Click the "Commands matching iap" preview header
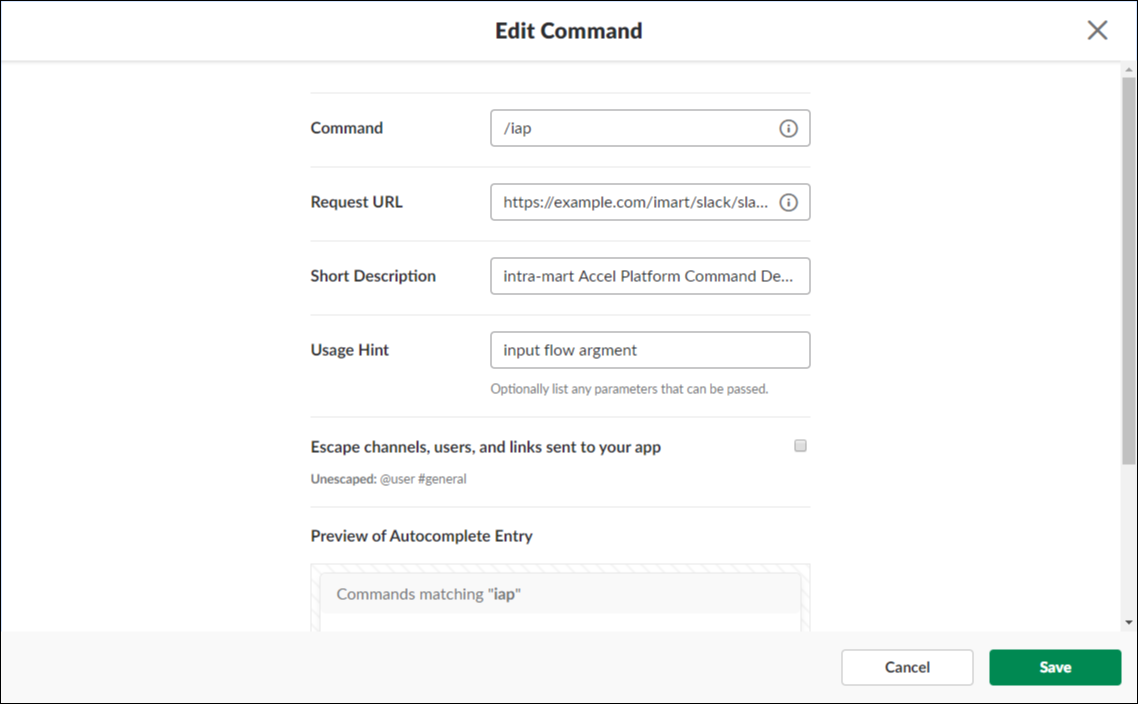Viewport: 1138px width, 704px height. pos(429,594)
